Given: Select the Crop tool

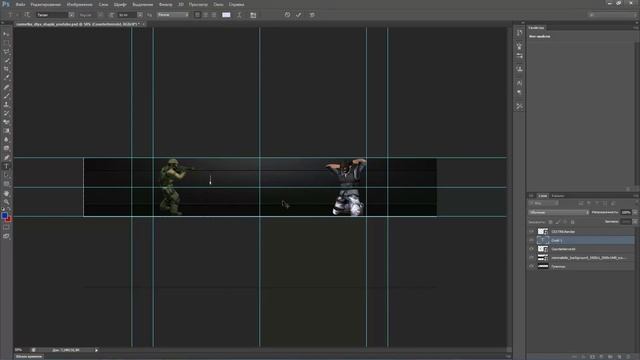Looking at the screenshot, I should [x=6, y=69].
